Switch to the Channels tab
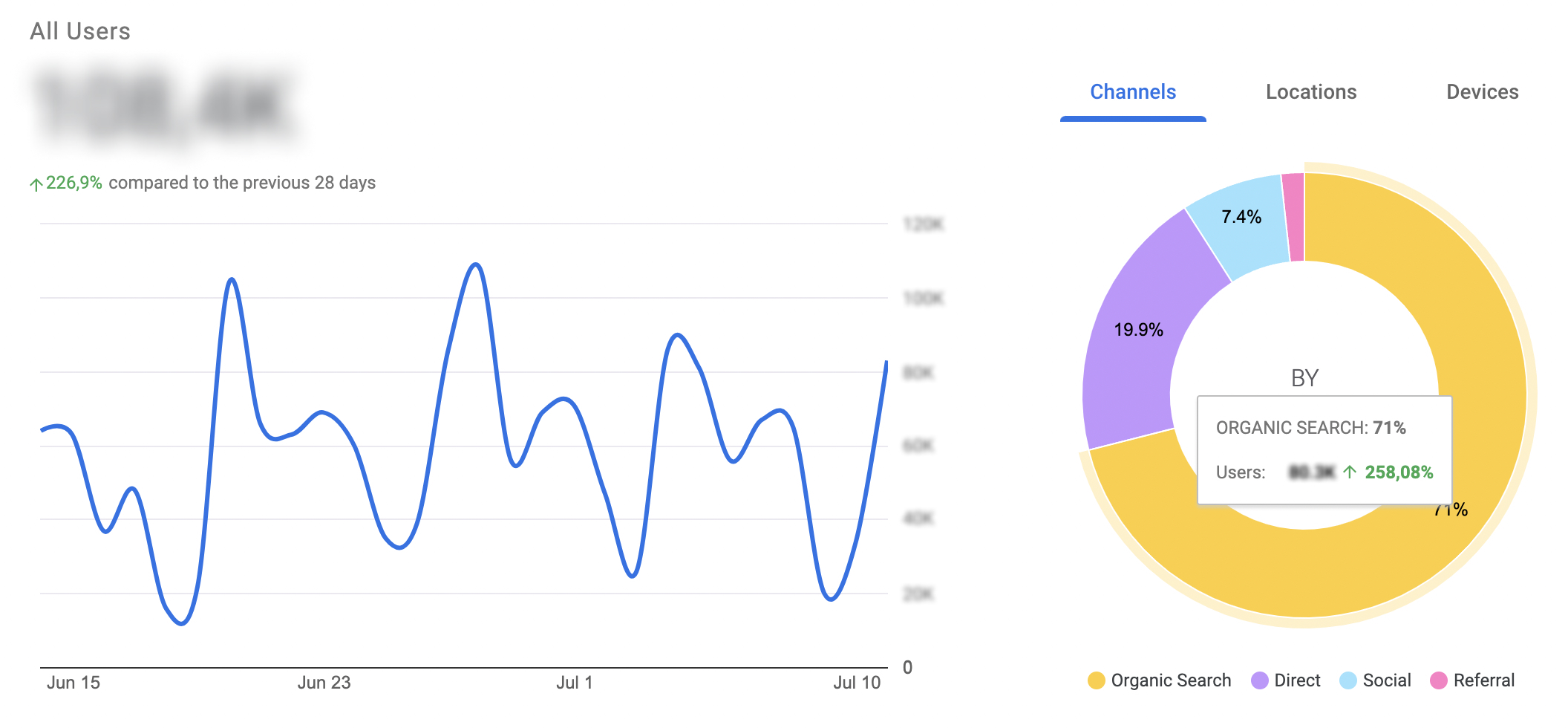Viewport: 1568px width, 728px height. (x=1132, y=92)
